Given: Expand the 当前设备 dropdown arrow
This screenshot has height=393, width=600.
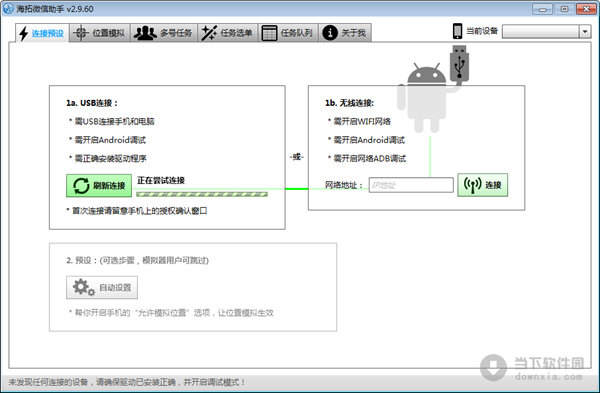Looking at the screenshot, I should (585, 31).
